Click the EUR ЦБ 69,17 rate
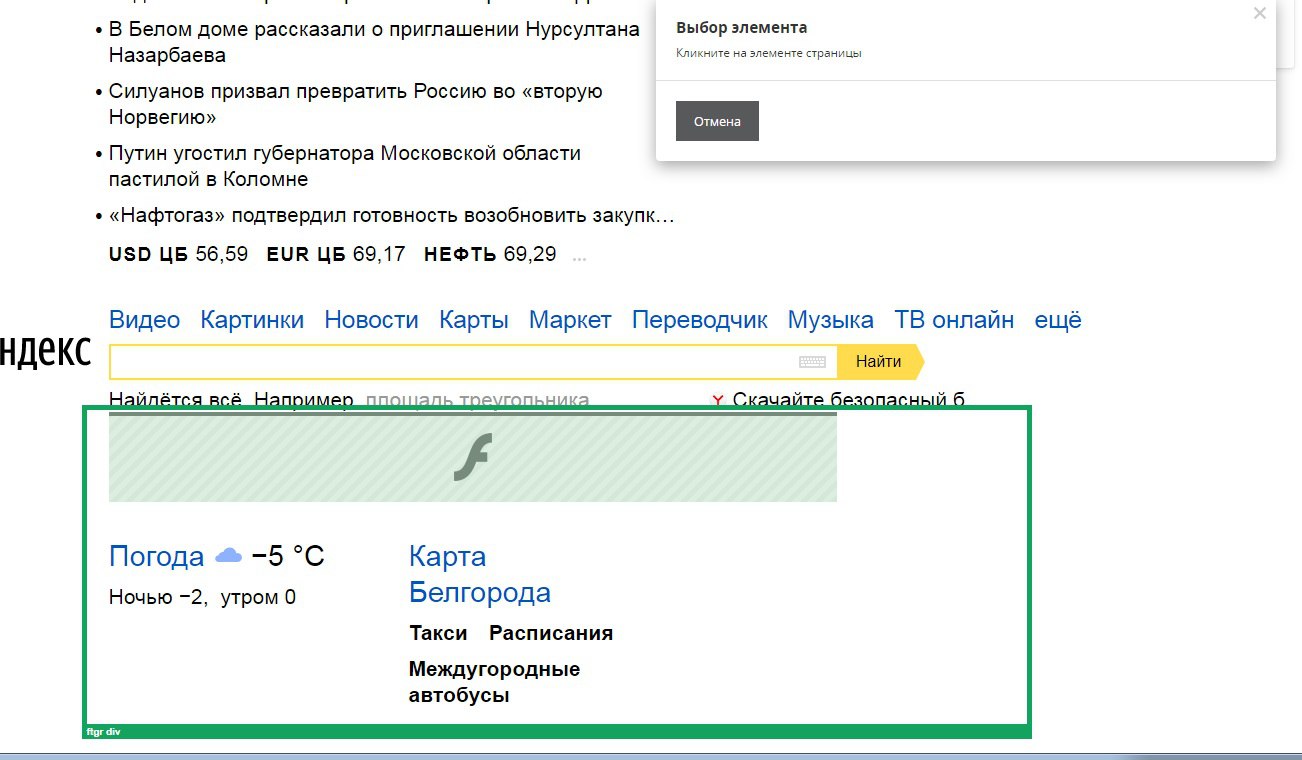Image resolution: width=1302 pixels, height=760 pixels. coord(336,254)
